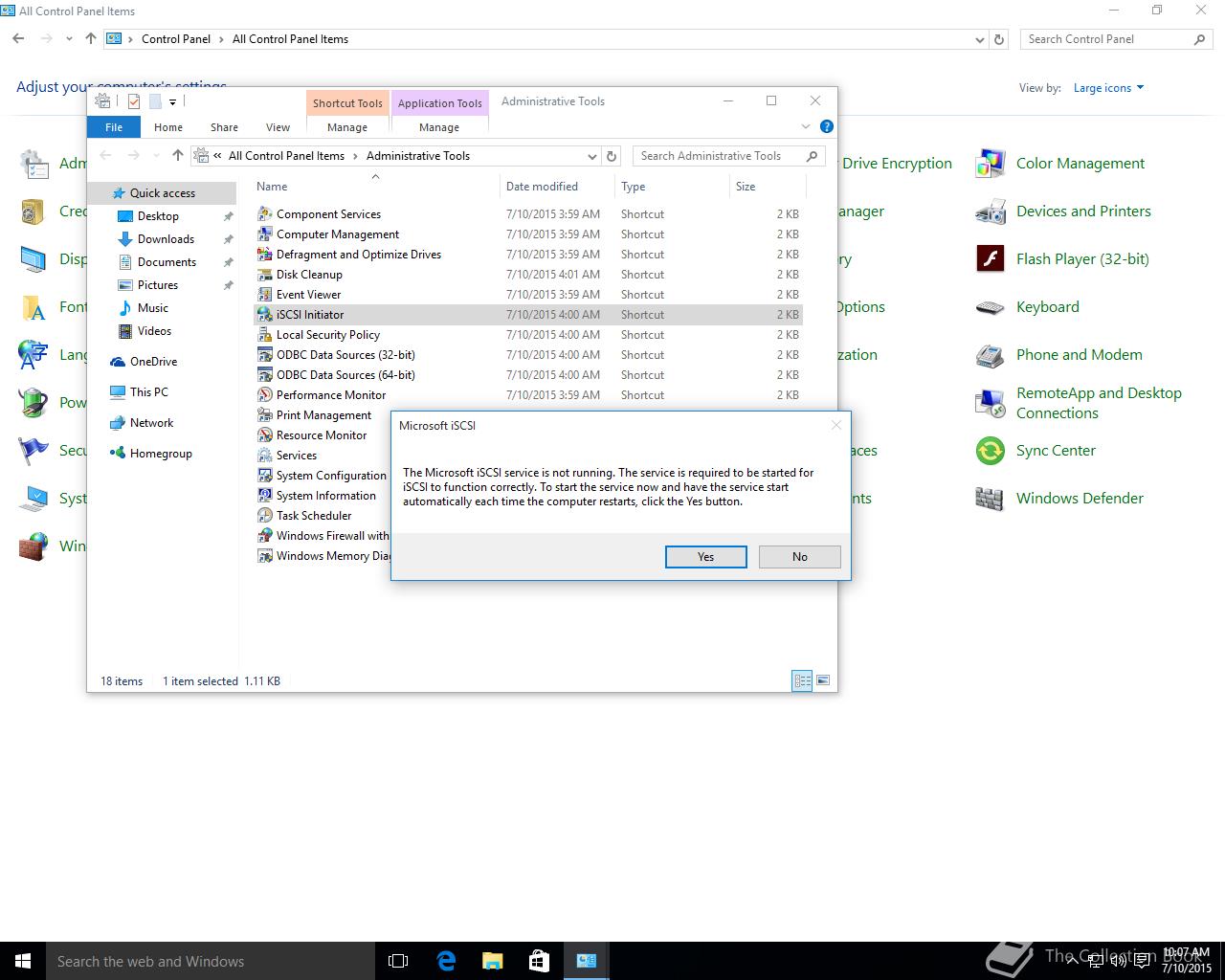Screen dimensions: 1225x980
Task: Refresh the Control Panel window
Action: pyautogui.click(x=999, y=39)
